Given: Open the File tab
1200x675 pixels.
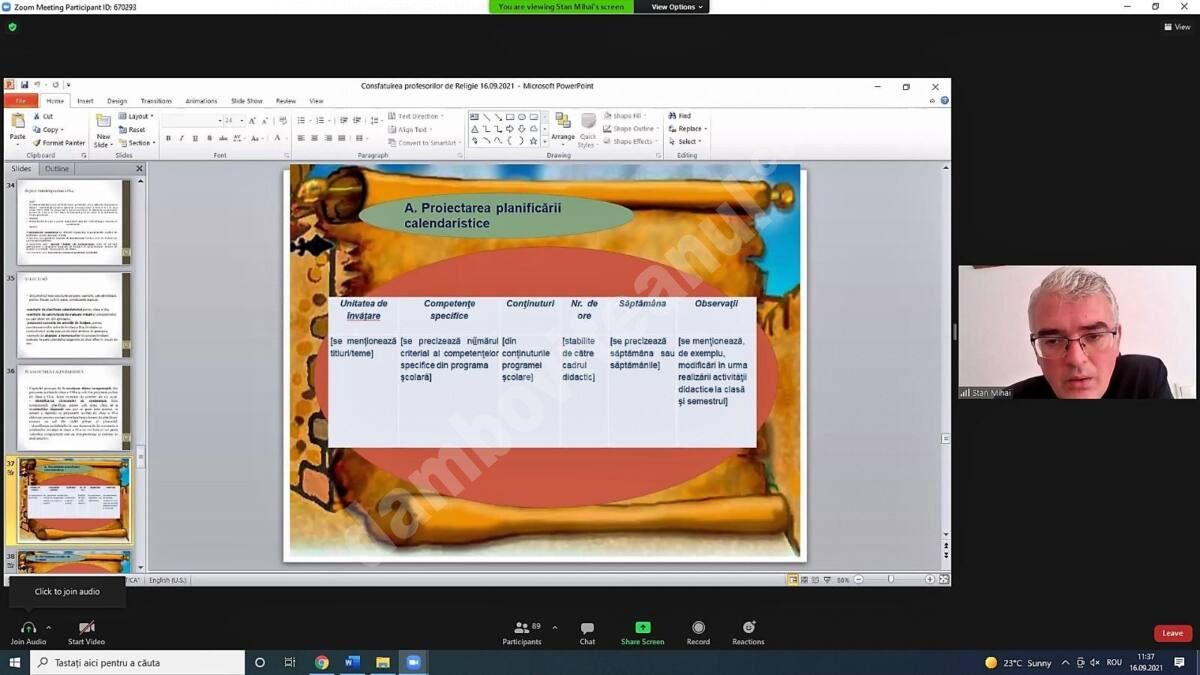Looking at the screenshot, I should pyautogui.click(x=21, y=101).
